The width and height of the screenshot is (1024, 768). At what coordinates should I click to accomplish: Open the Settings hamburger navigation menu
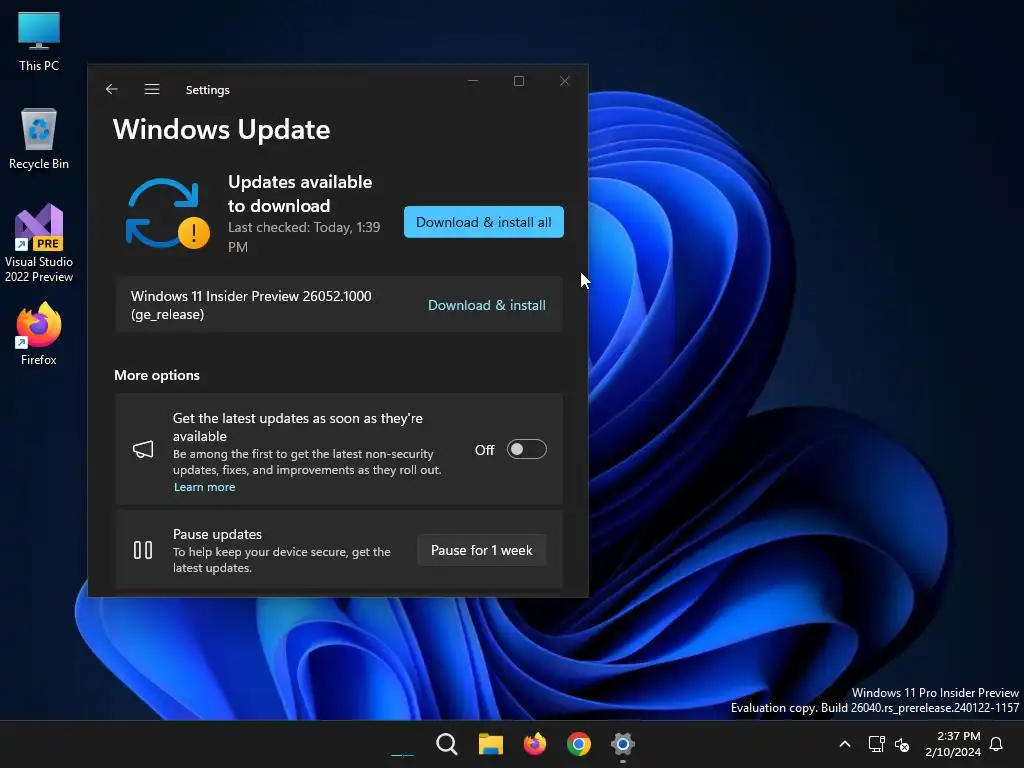point(152,89)
